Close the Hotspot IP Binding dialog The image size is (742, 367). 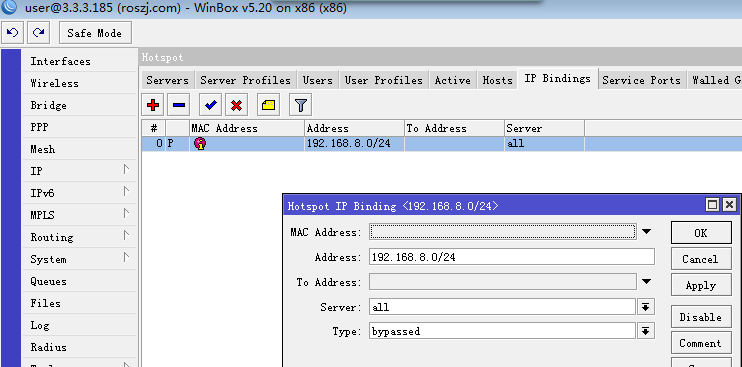(729, 205)
